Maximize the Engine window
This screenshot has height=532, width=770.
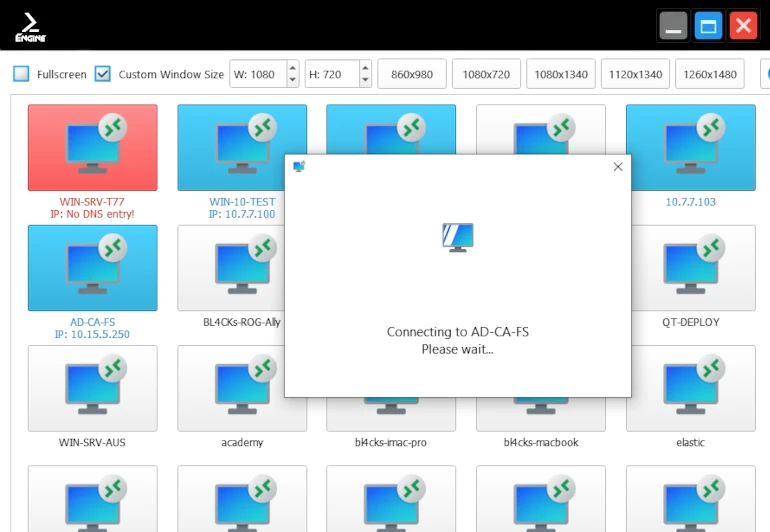pos(708,26)
